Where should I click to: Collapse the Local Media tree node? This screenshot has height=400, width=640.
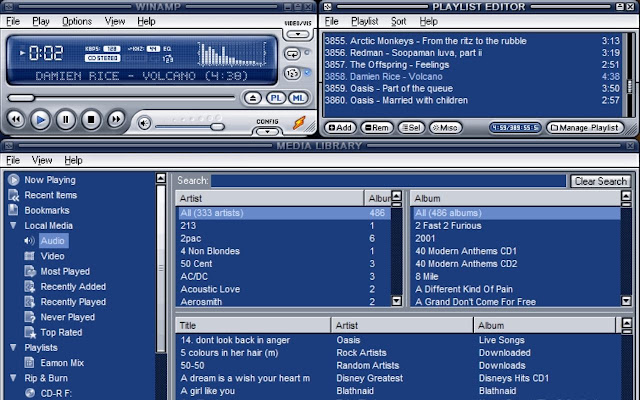point(13,225)
